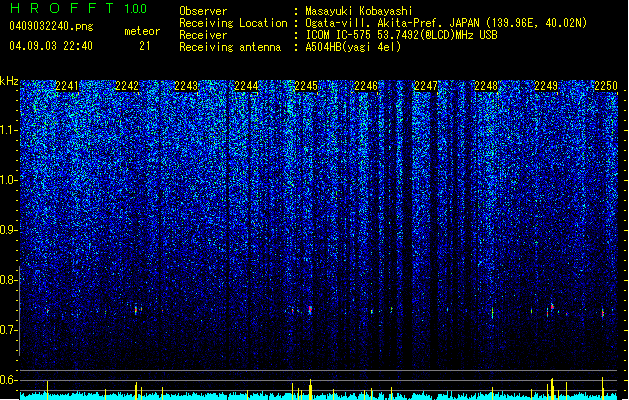The height and width of the screenshot is (400, 629).
Task: Click the 2247 time marker
Action: 426,86
